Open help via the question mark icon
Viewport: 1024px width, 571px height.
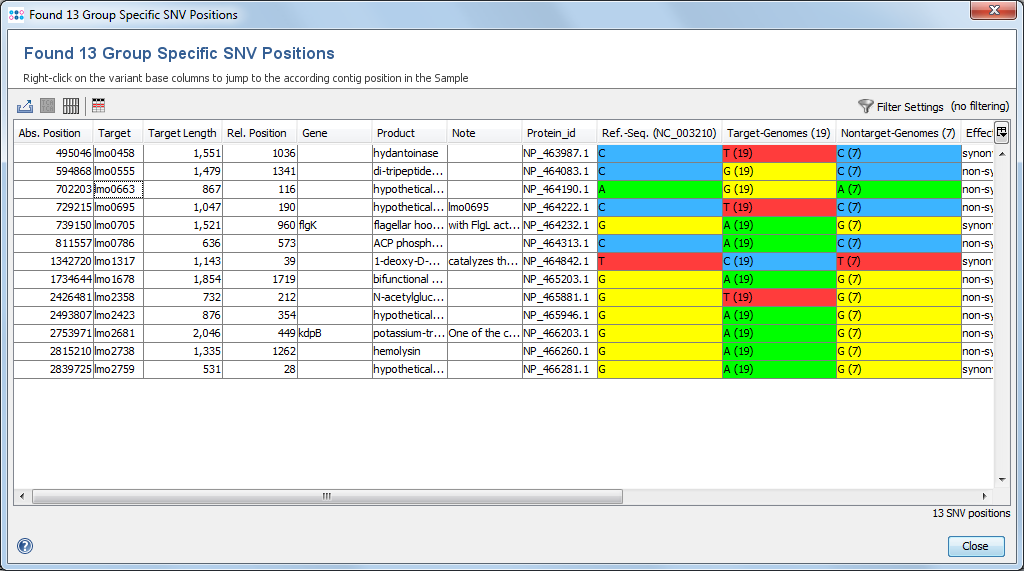pyautogui.click(x=25, y=546)
